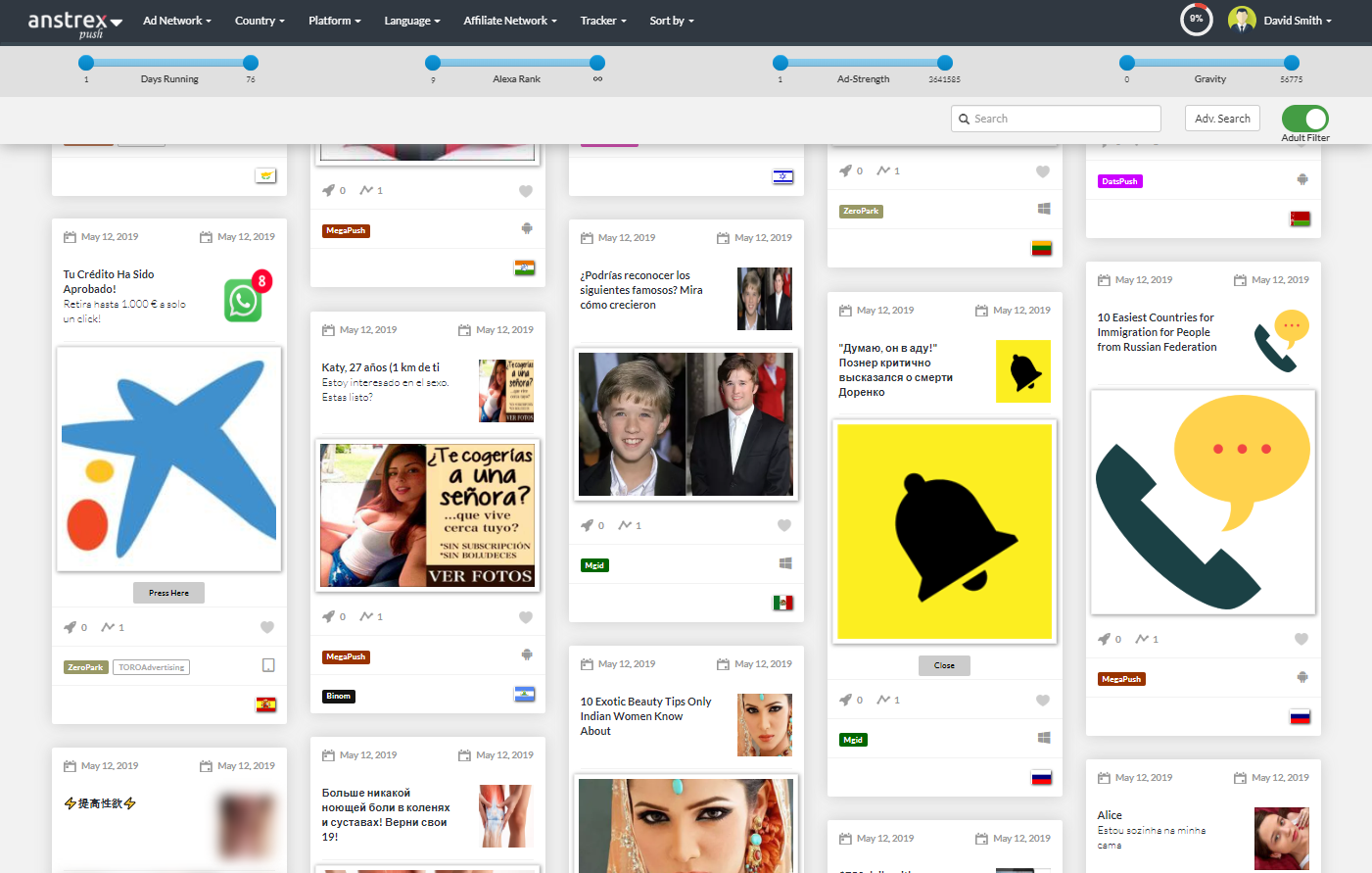Image resolution: width=1372 pixels, height=873 pixels.
Task: Click the trend graph icon on the Katy card
Action: click(366, 616)
